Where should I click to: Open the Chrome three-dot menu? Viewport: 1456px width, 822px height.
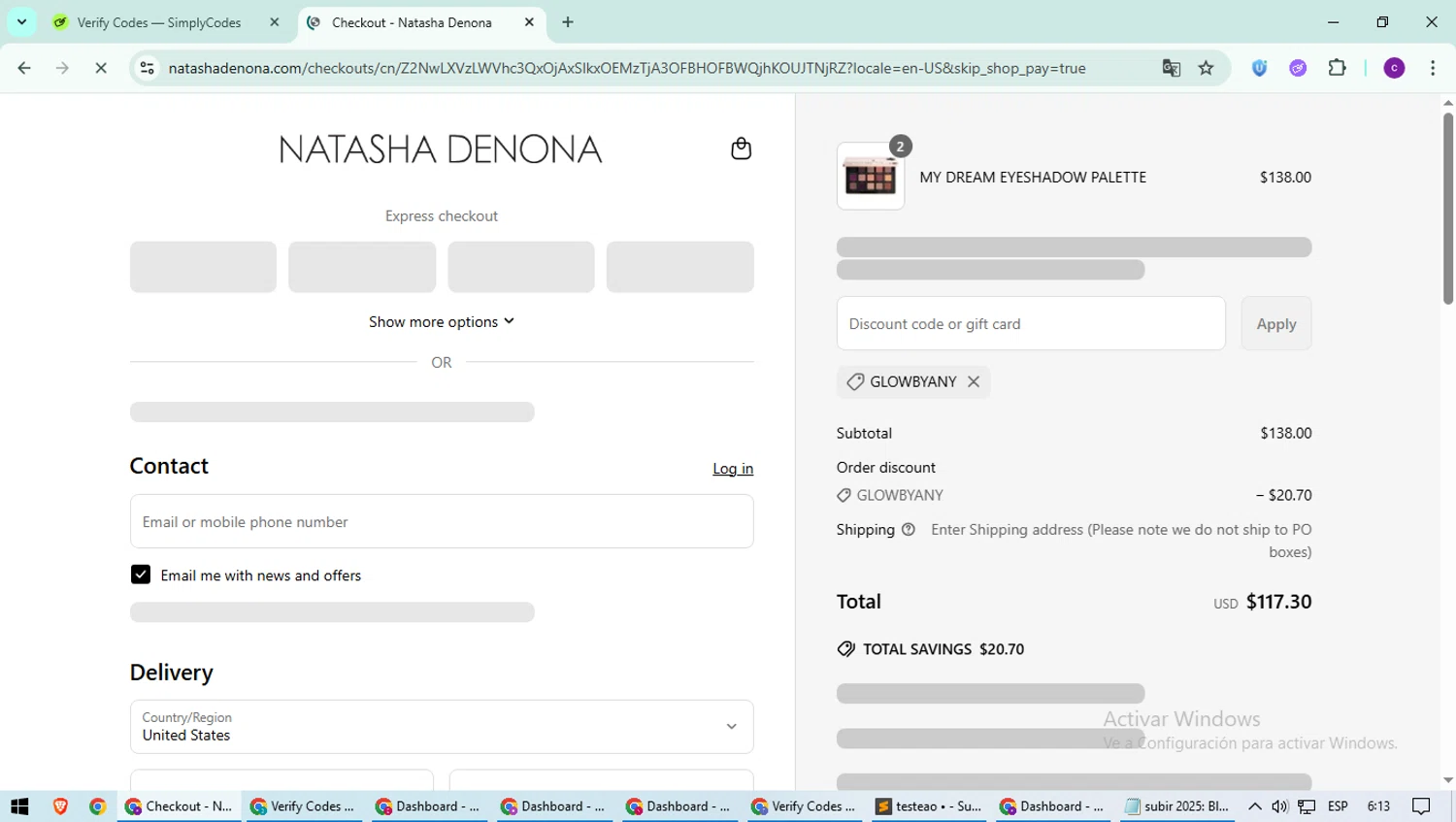click(1433, 68)
